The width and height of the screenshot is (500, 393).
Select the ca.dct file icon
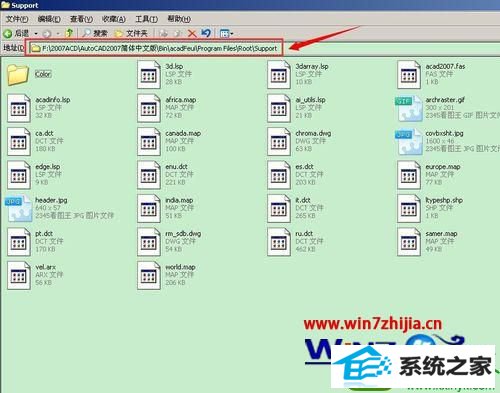19,141
